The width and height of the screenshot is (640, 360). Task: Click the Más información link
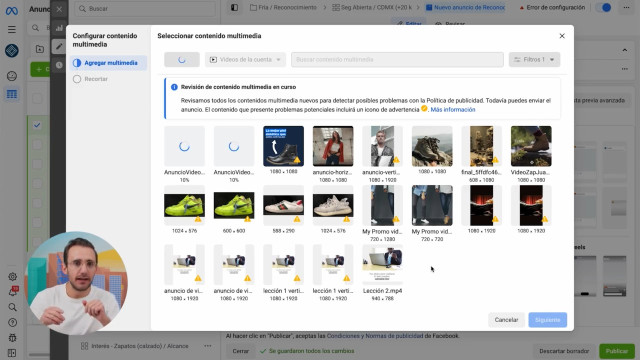453,109
